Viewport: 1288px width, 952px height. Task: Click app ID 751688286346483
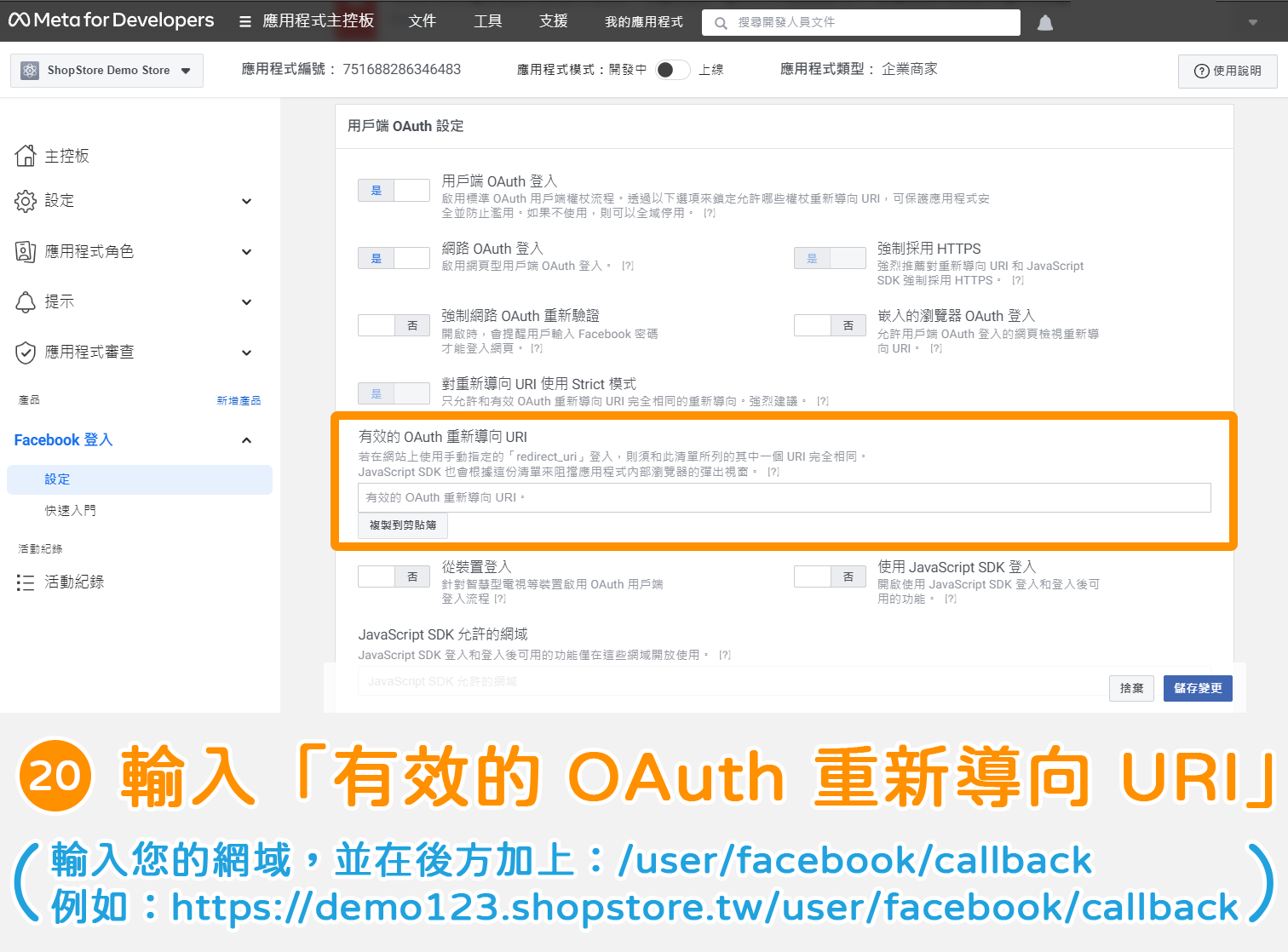(401, 70)
